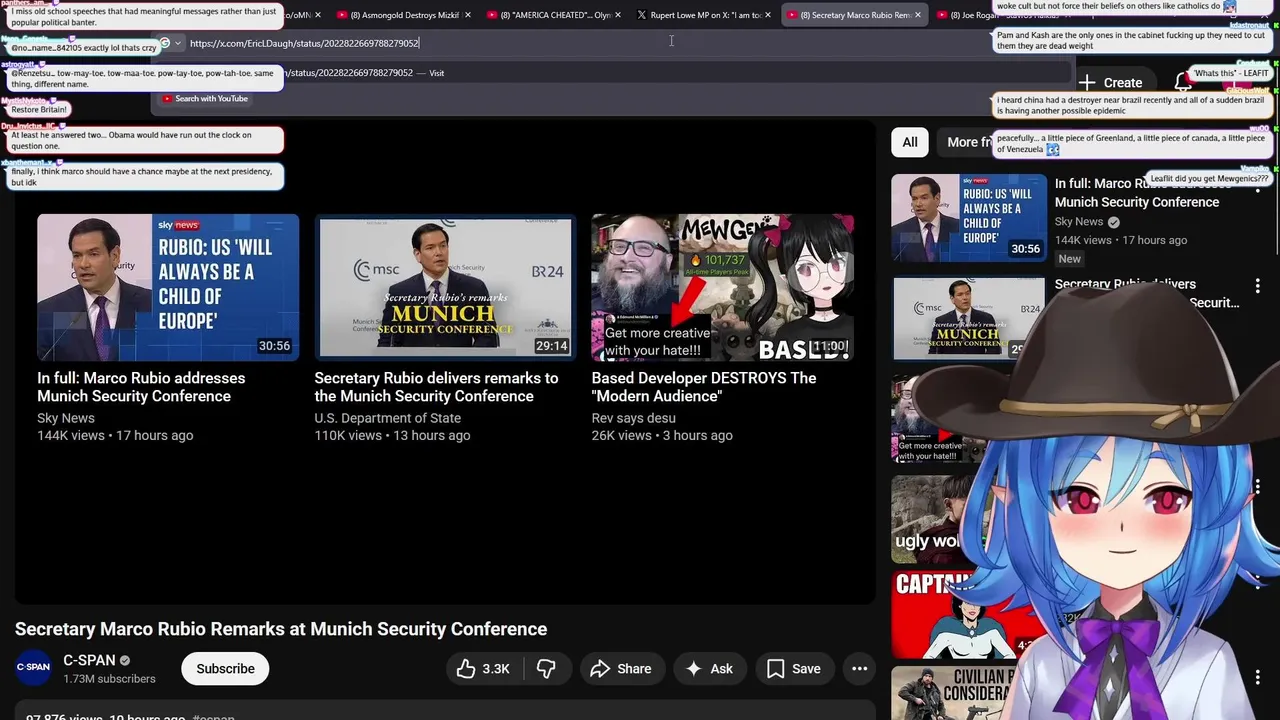Open the C-SPAN channel avatar

[x=33, y=669]
